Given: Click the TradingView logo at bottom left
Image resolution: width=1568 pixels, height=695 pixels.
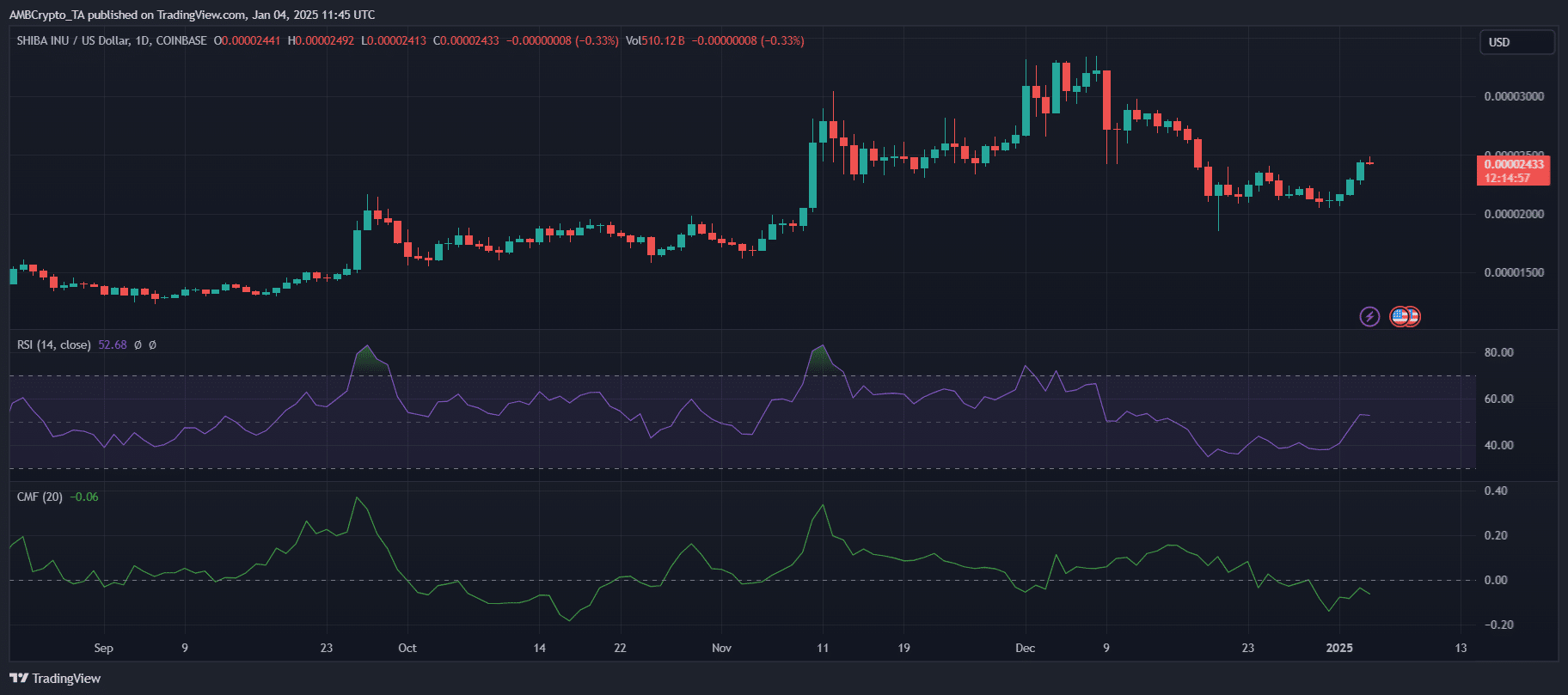Looking at the screenshot, I should (x=55, y=679).
